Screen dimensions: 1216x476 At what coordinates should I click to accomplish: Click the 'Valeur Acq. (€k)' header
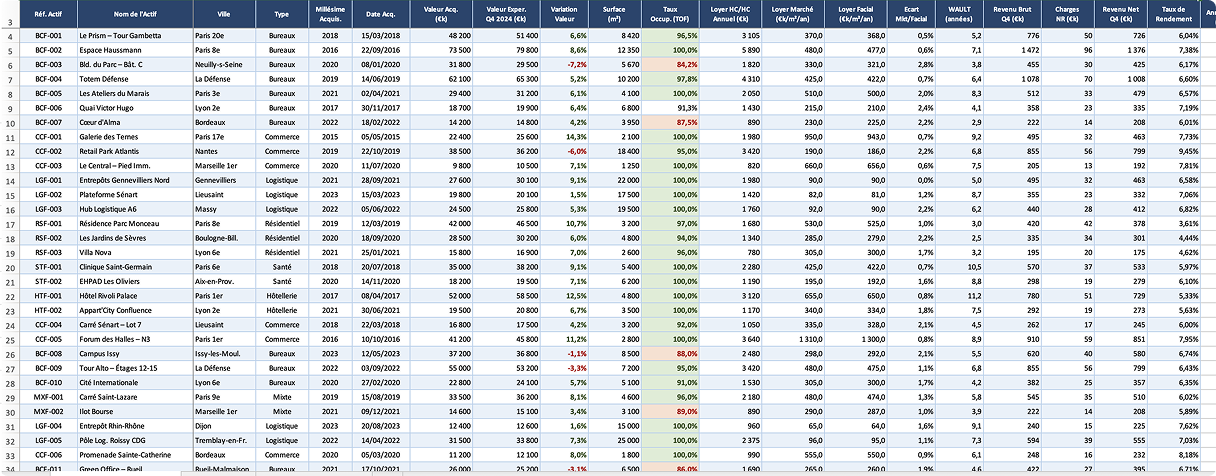pos(441,14)
